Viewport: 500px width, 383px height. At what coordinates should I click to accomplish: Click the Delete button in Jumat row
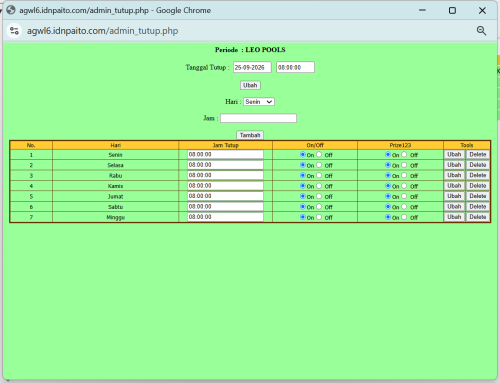pos(478,196)
